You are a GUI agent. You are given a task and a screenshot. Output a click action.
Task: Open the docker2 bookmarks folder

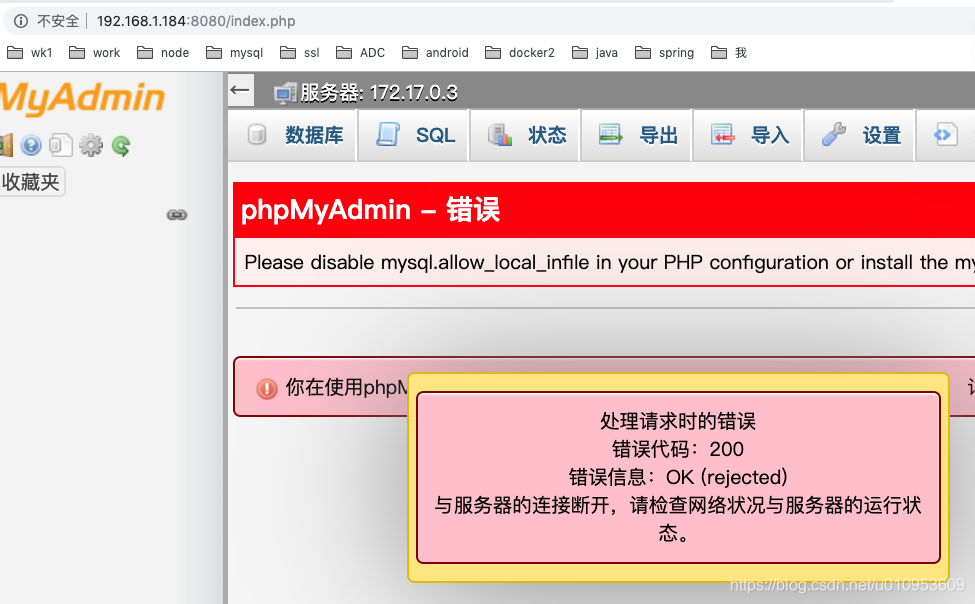click(x=520, y=53)
